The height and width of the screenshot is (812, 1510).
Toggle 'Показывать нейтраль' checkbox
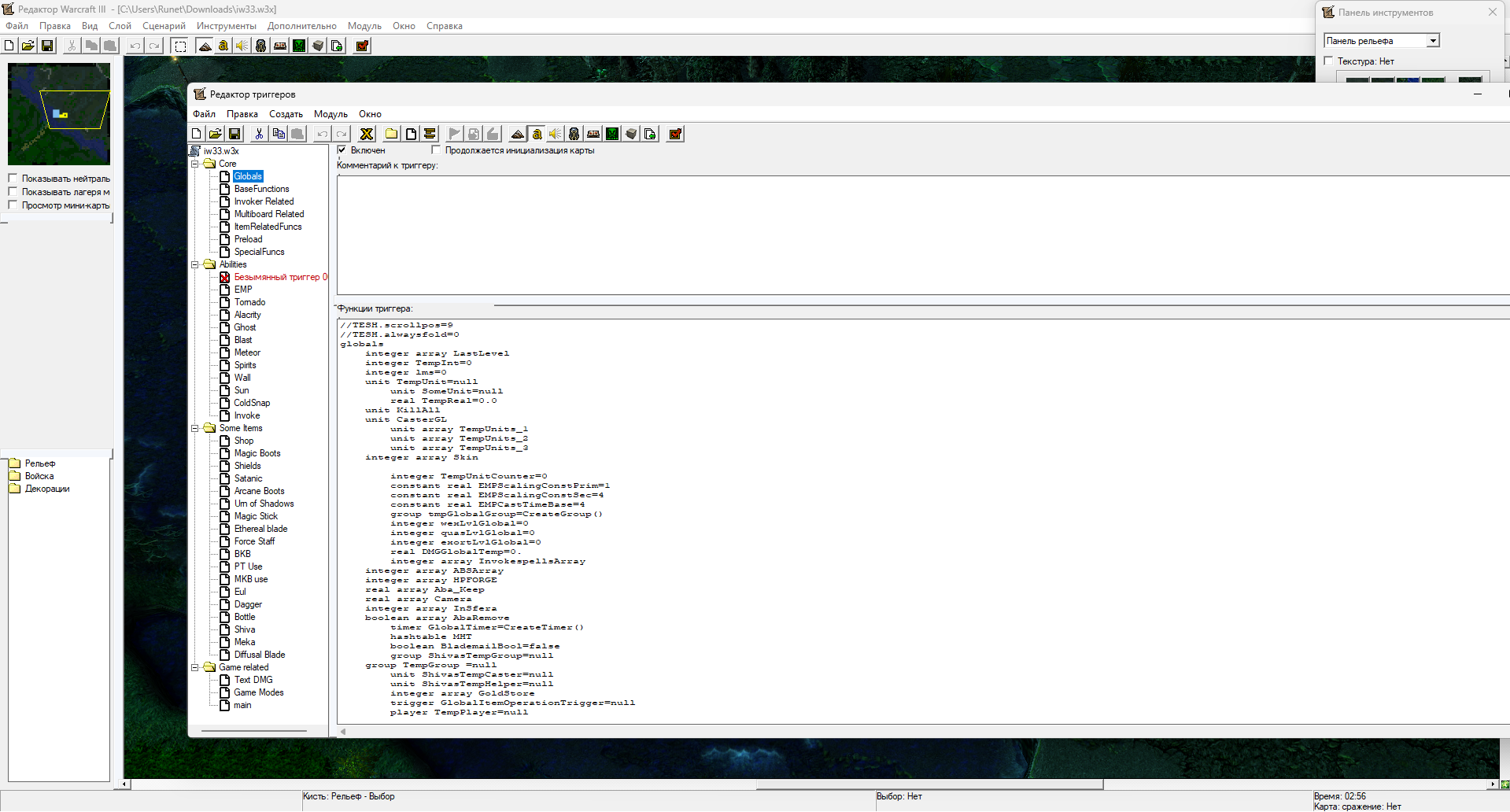(13, 179)
